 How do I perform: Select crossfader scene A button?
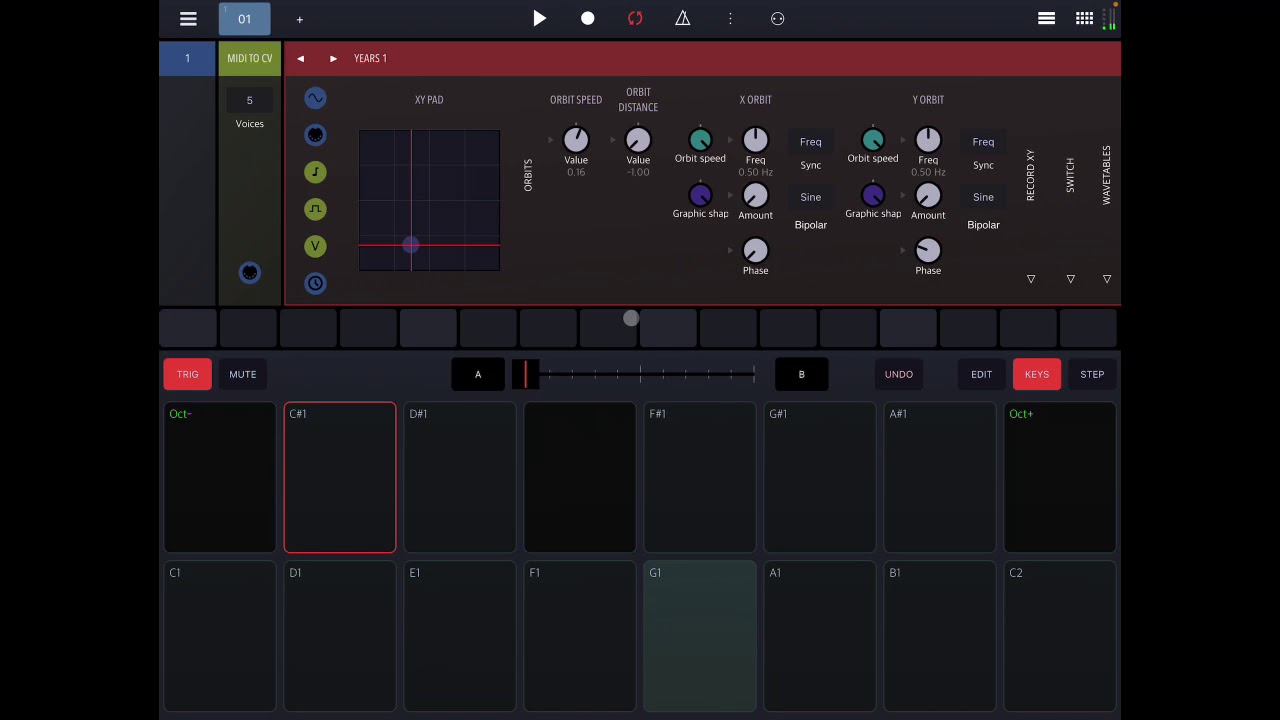click(x=478, y=374)
